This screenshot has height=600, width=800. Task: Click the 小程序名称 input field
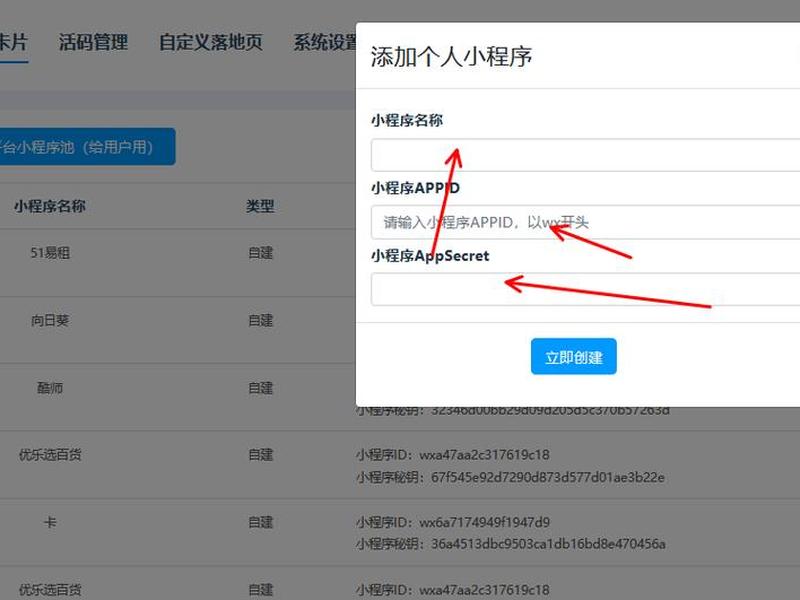pyautogui.click(x=586, y=155)
